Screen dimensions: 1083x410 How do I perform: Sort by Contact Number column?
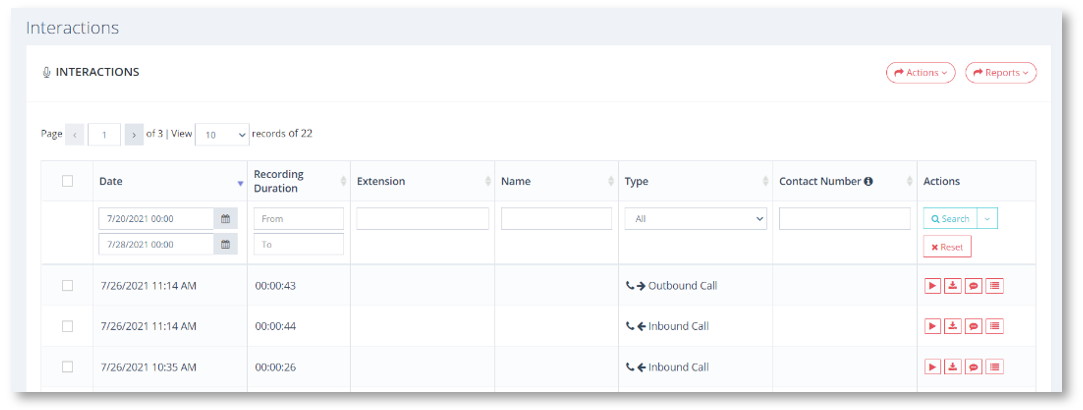point(909,181)
